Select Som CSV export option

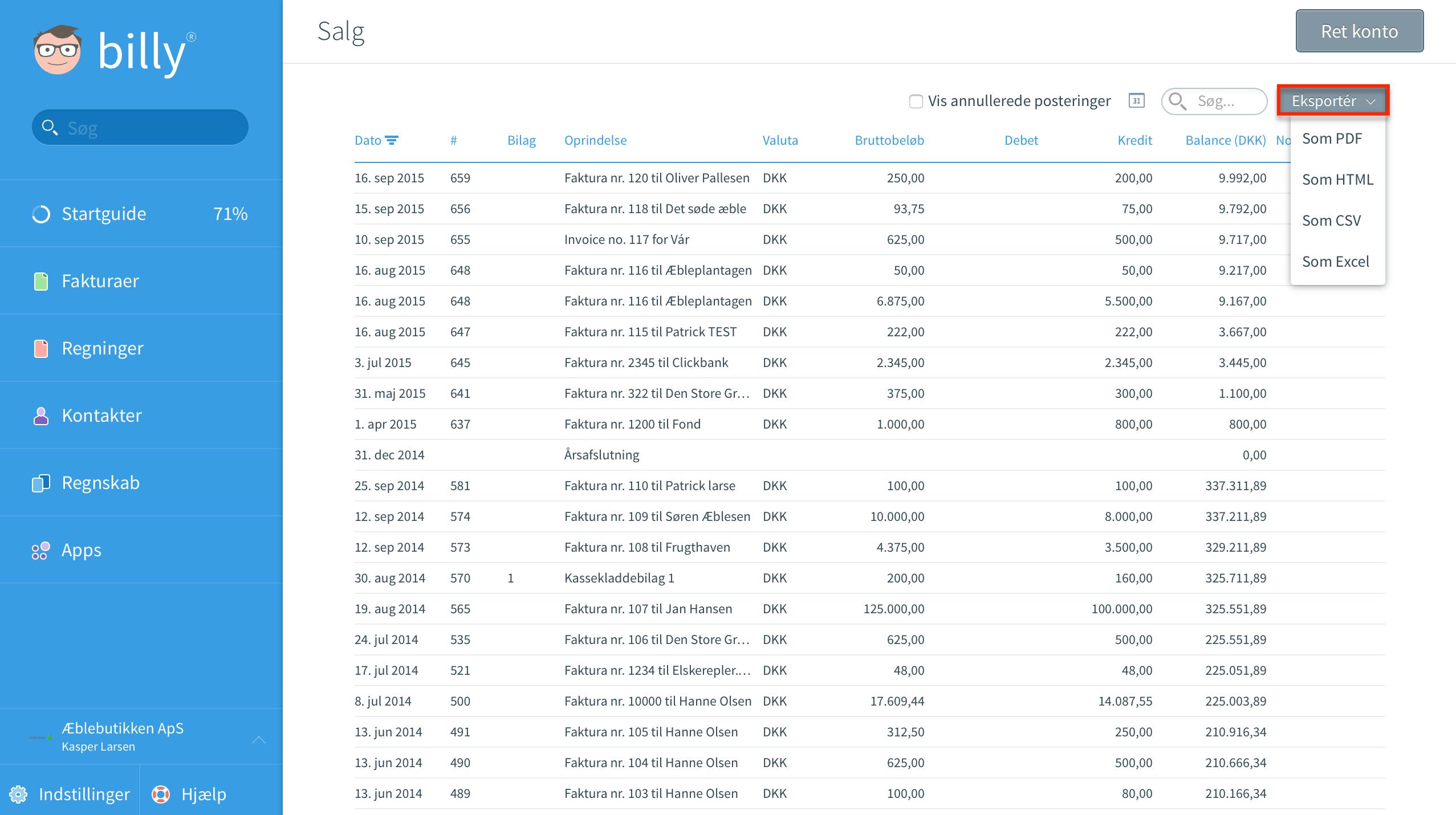click(1337, 221)
